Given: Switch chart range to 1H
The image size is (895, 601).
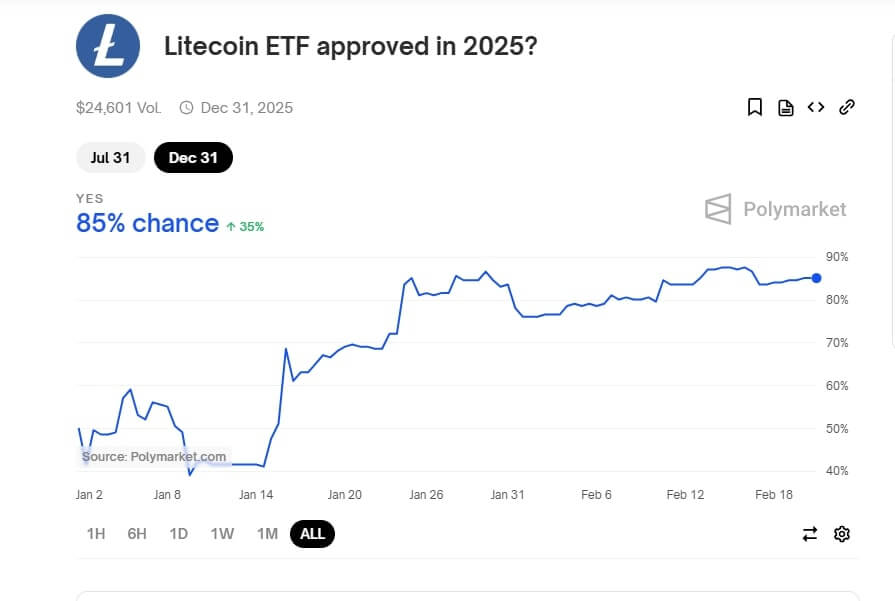Looking at the screenshot, I should [96, 534].
